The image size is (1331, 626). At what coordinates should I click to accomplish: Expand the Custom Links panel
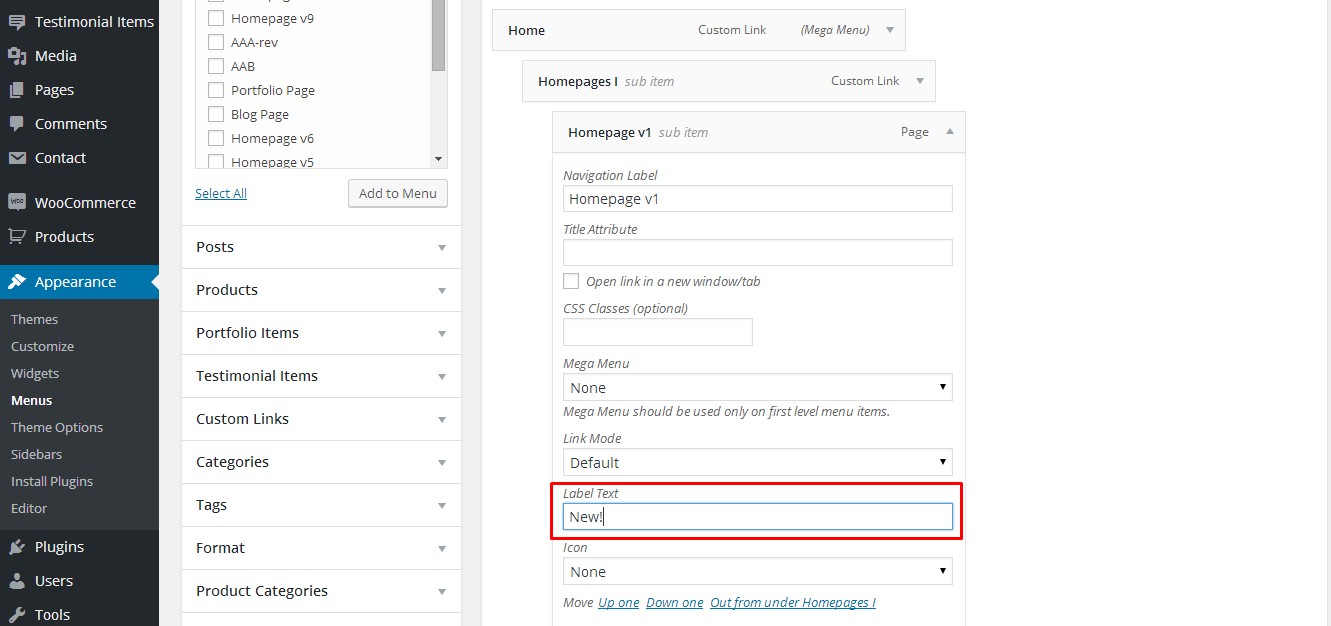(321, 419)
